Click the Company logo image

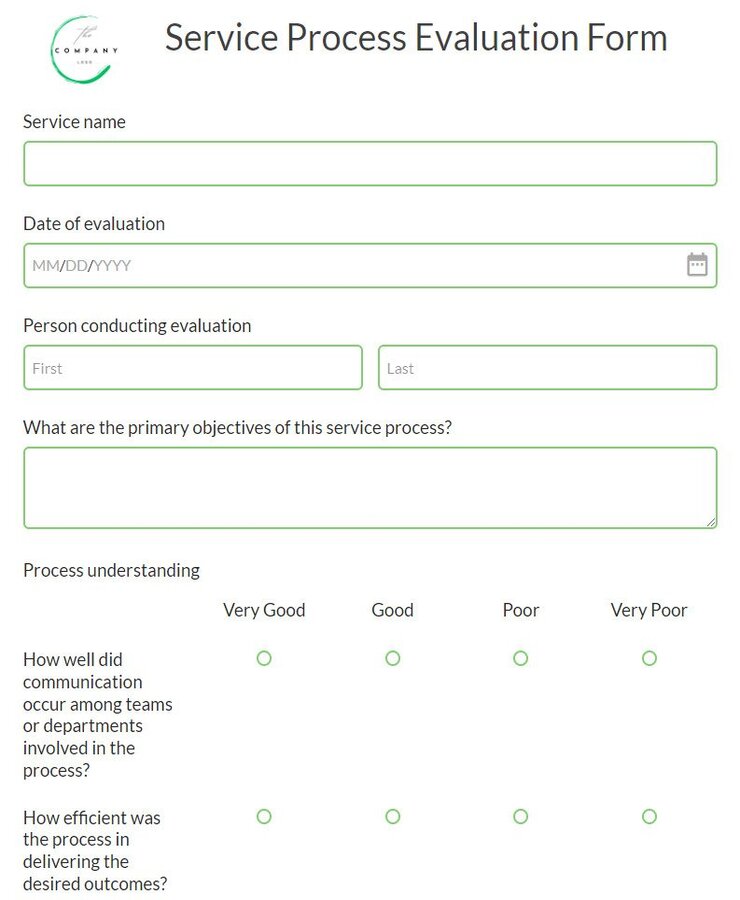85,48
